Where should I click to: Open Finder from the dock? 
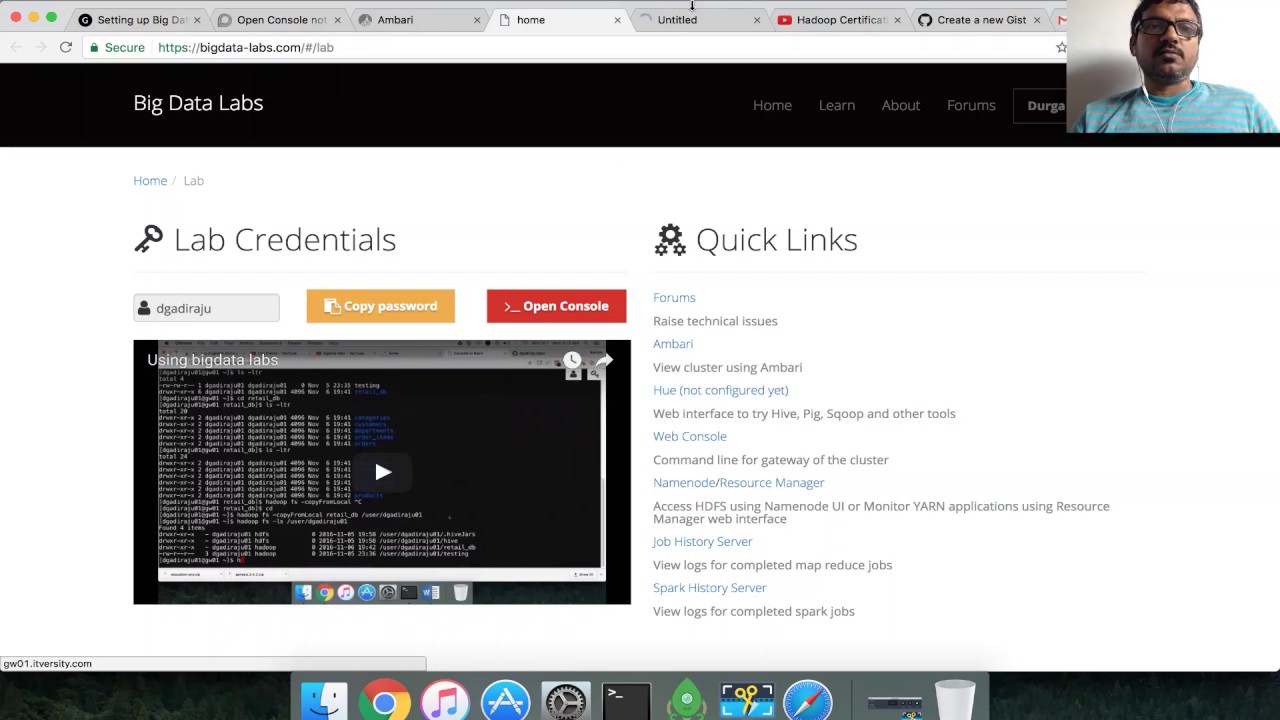pyautogui.click(x=324, y=701)
